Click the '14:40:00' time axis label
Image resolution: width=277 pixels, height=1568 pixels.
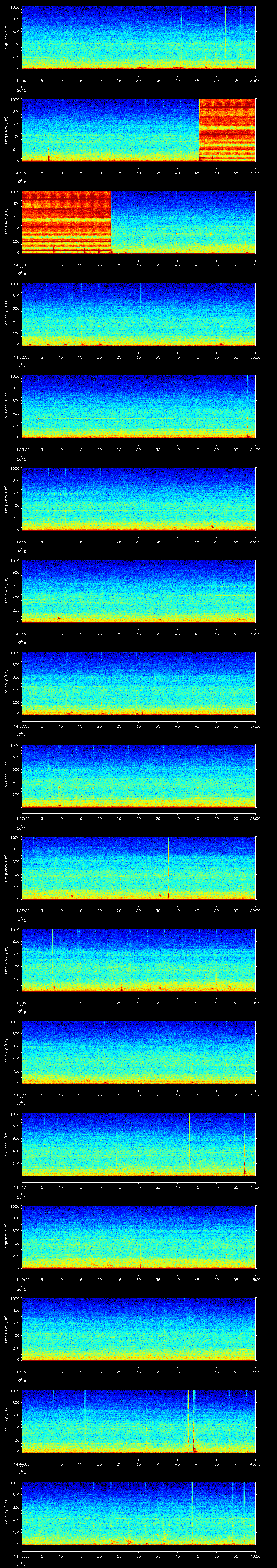(21, 1096)
